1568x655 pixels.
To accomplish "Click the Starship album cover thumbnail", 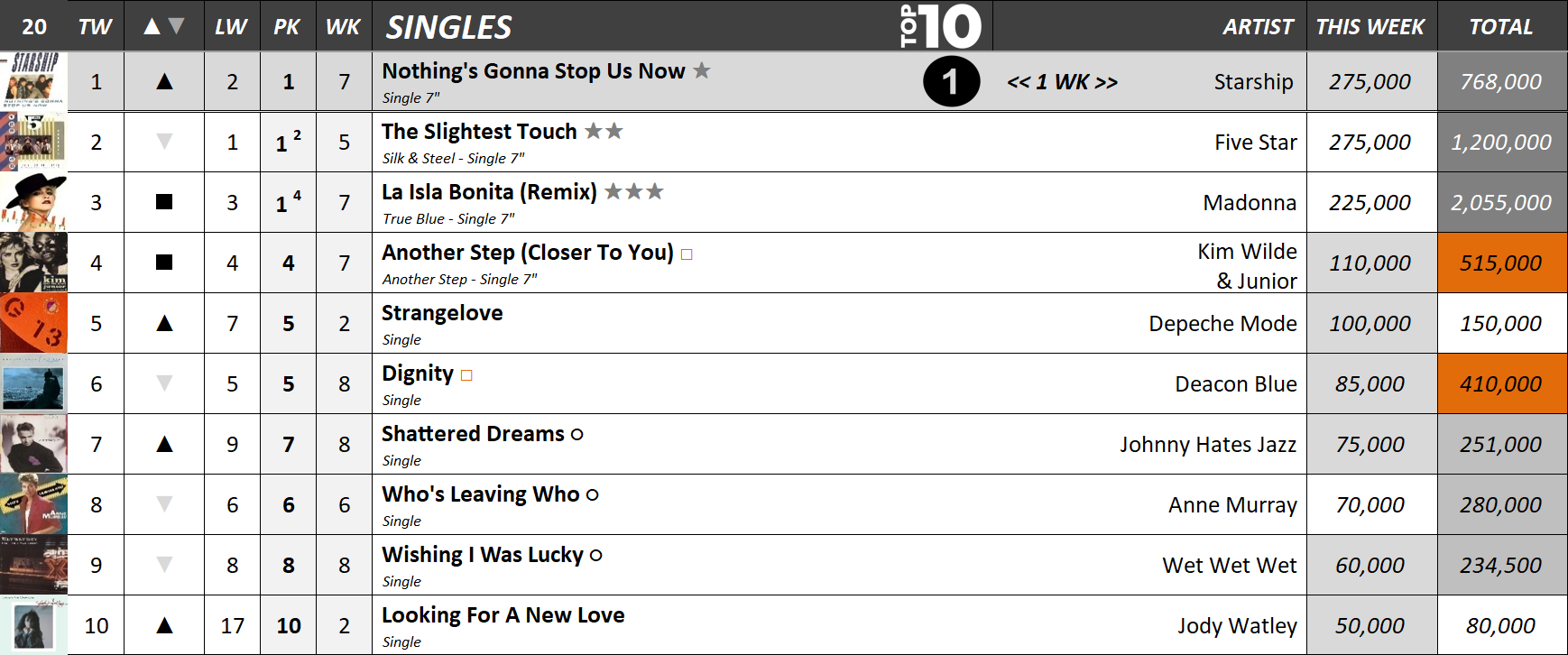I will [33, 81].
